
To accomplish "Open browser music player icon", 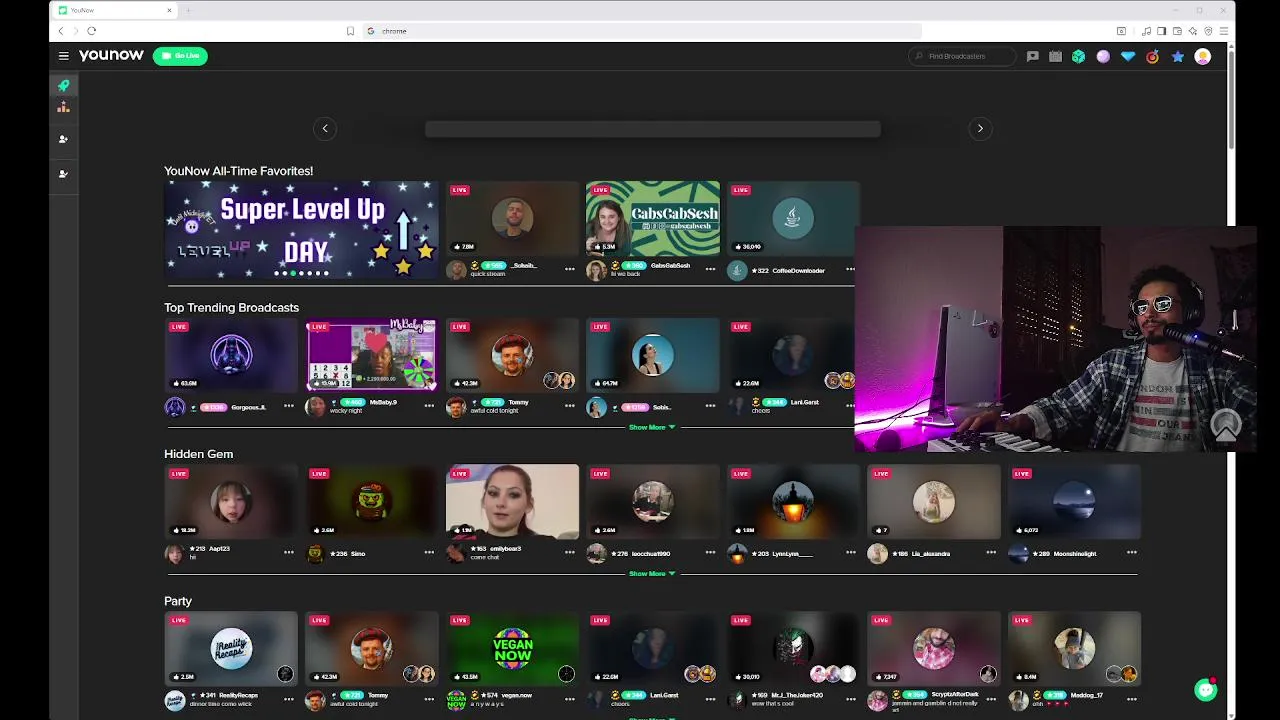I will pyautogui.click(x=1146, y=31).
